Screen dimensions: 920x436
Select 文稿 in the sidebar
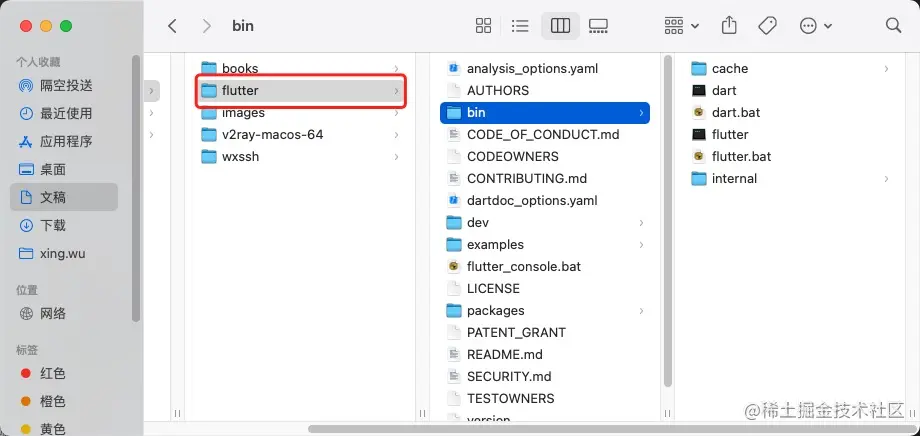point(64,197)
